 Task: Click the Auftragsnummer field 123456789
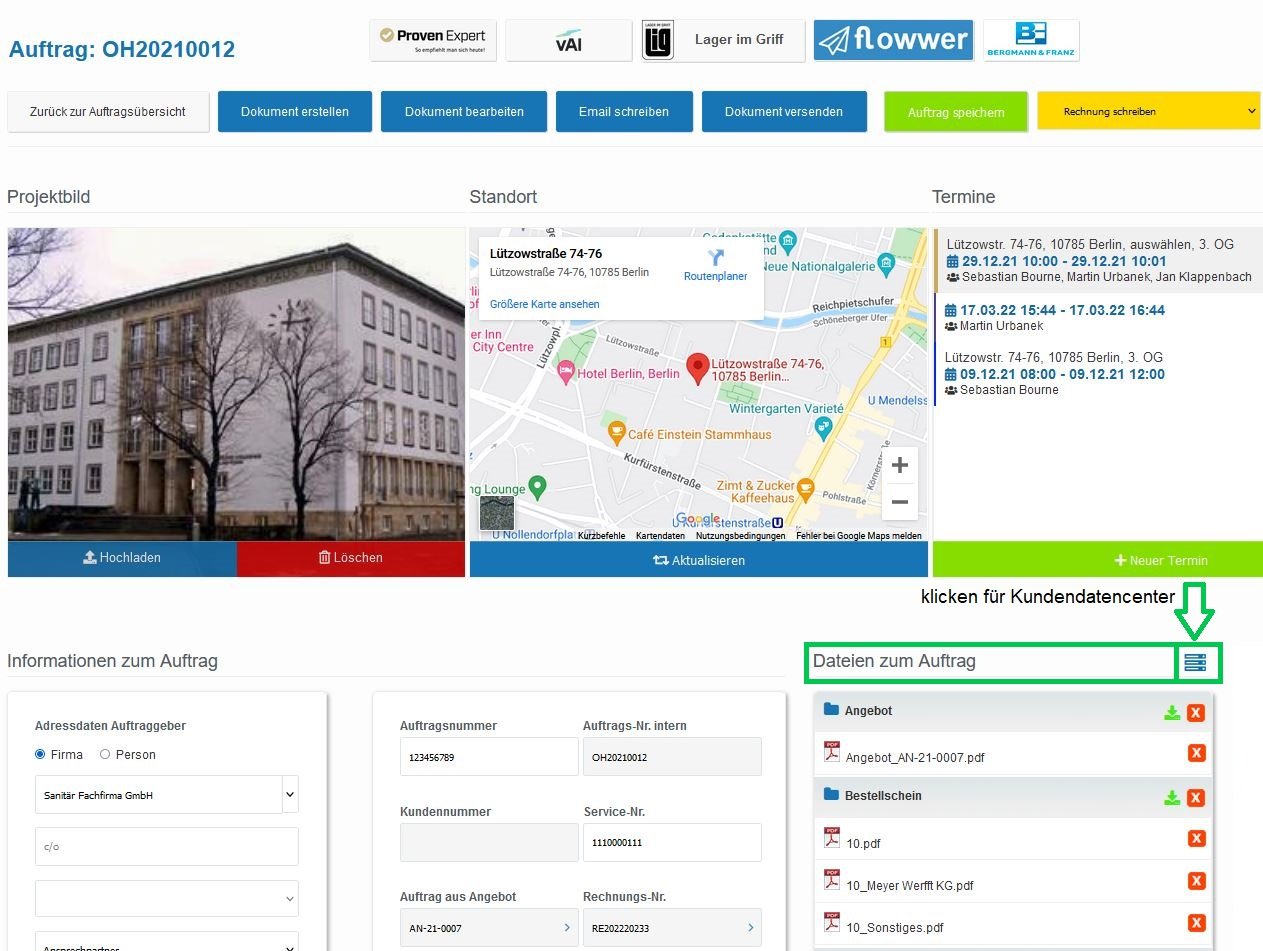point(489,757)
